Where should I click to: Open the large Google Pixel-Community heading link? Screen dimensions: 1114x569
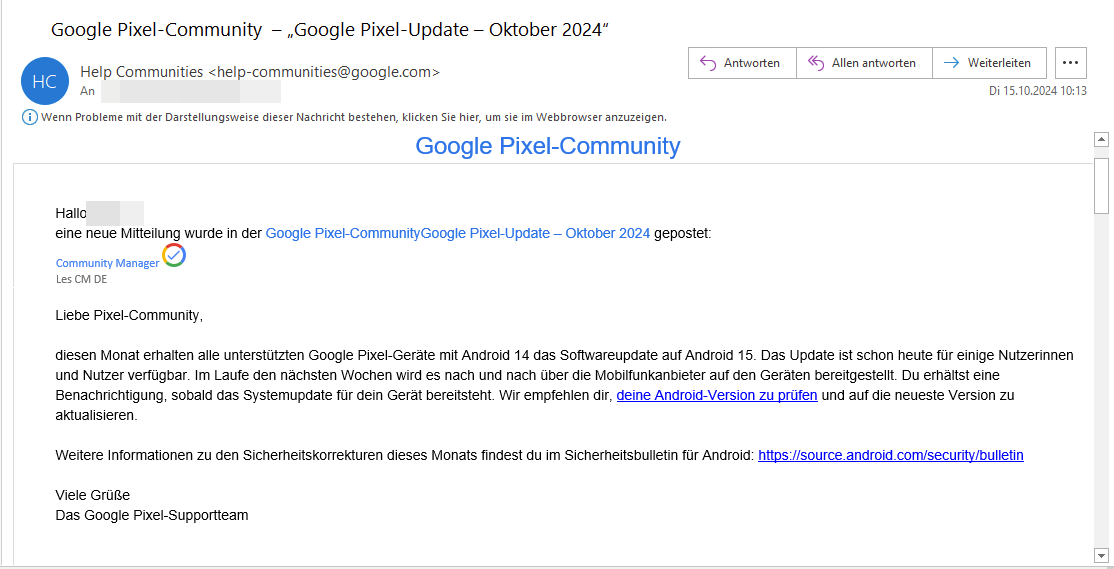point(547,146)
